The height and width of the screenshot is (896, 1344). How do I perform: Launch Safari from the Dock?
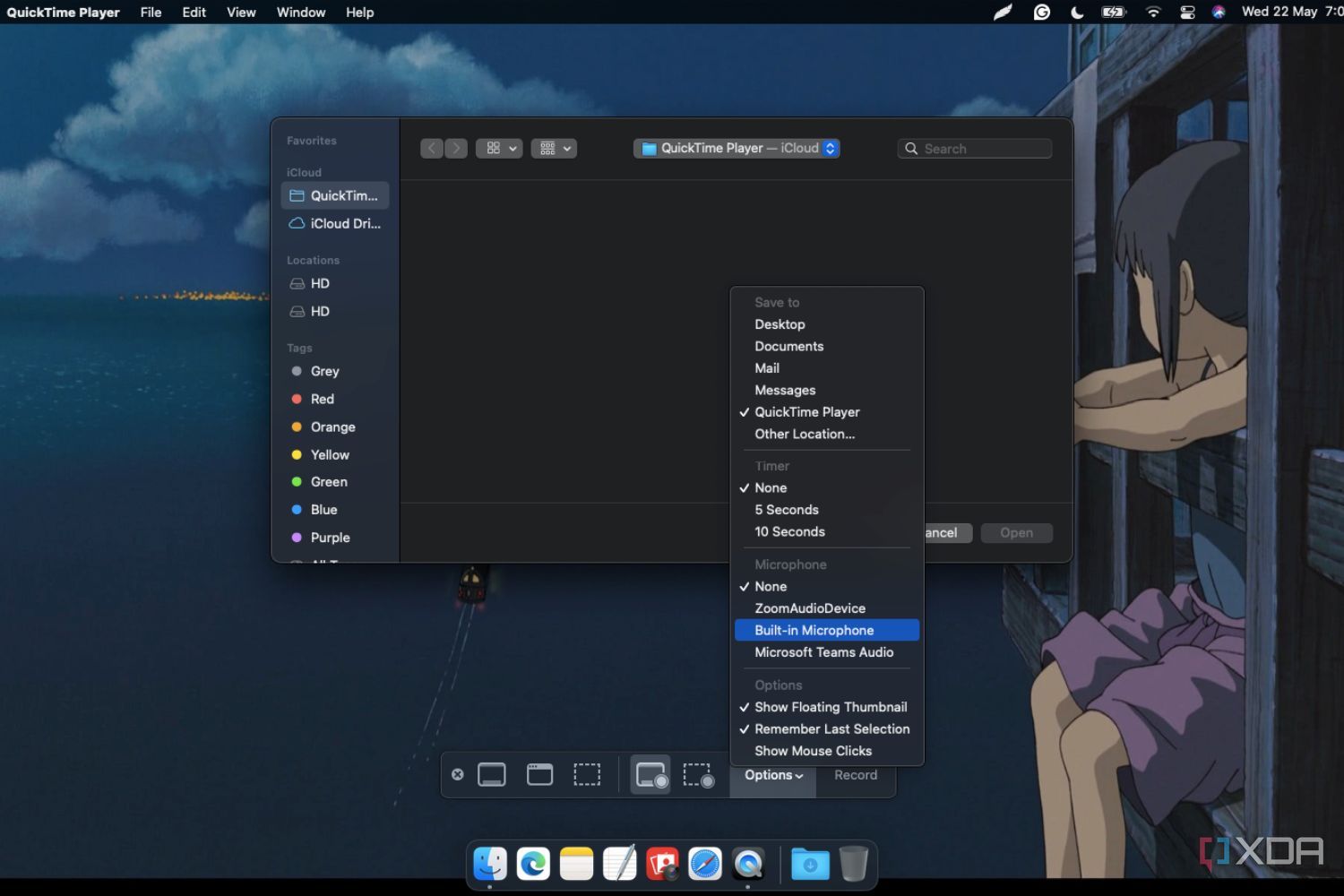click(705, 864)
